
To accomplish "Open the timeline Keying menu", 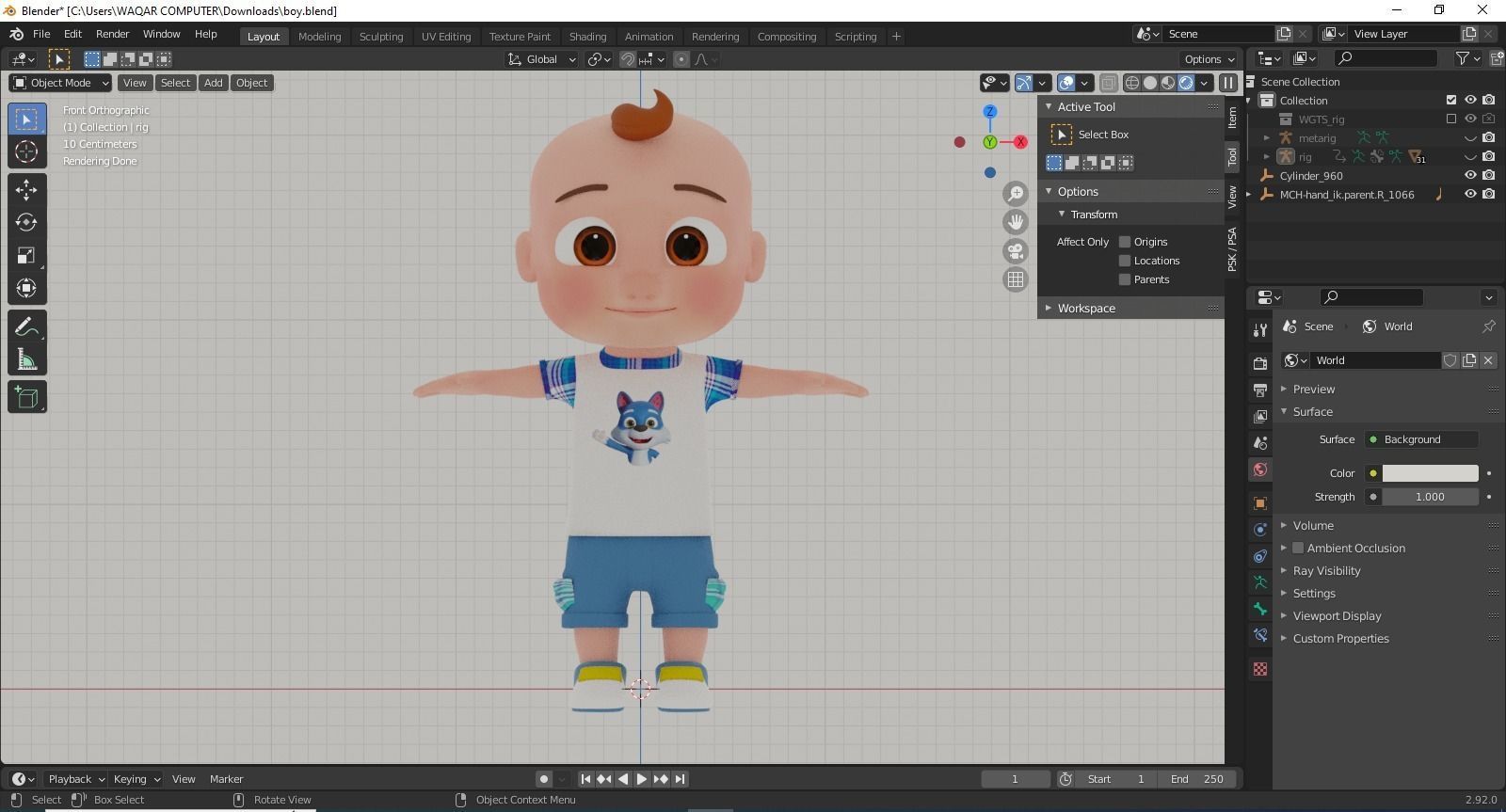I will coord(136,779).
